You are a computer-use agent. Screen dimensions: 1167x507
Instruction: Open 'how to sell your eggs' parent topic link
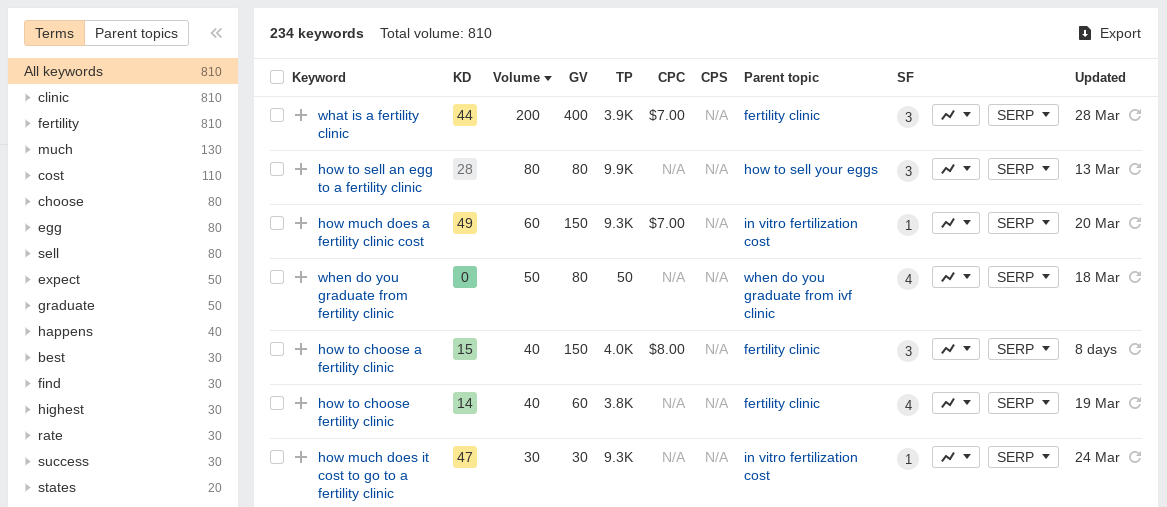tap(810, 169)
